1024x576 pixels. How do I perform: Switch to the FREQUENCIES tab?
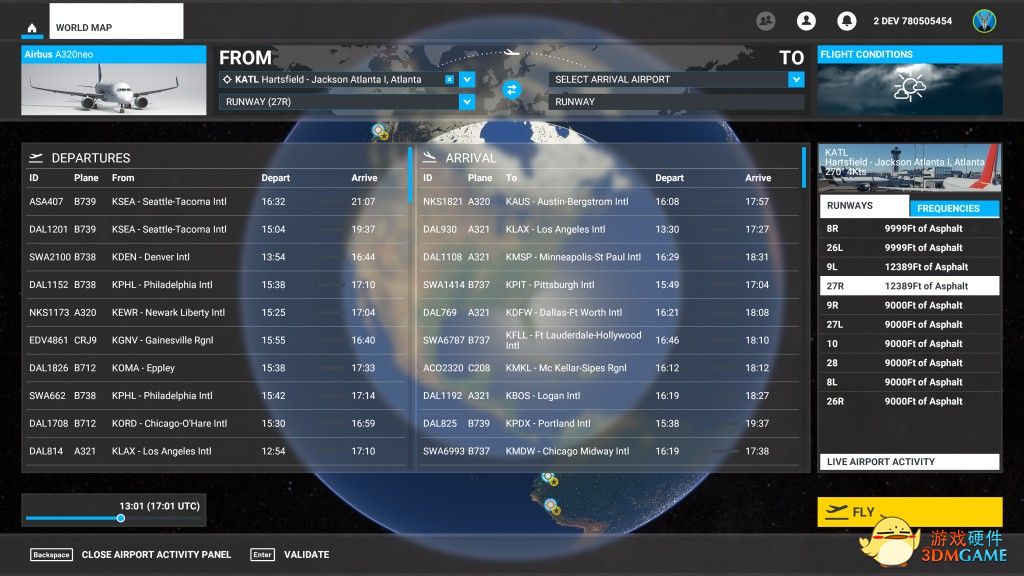coord(954,208)
